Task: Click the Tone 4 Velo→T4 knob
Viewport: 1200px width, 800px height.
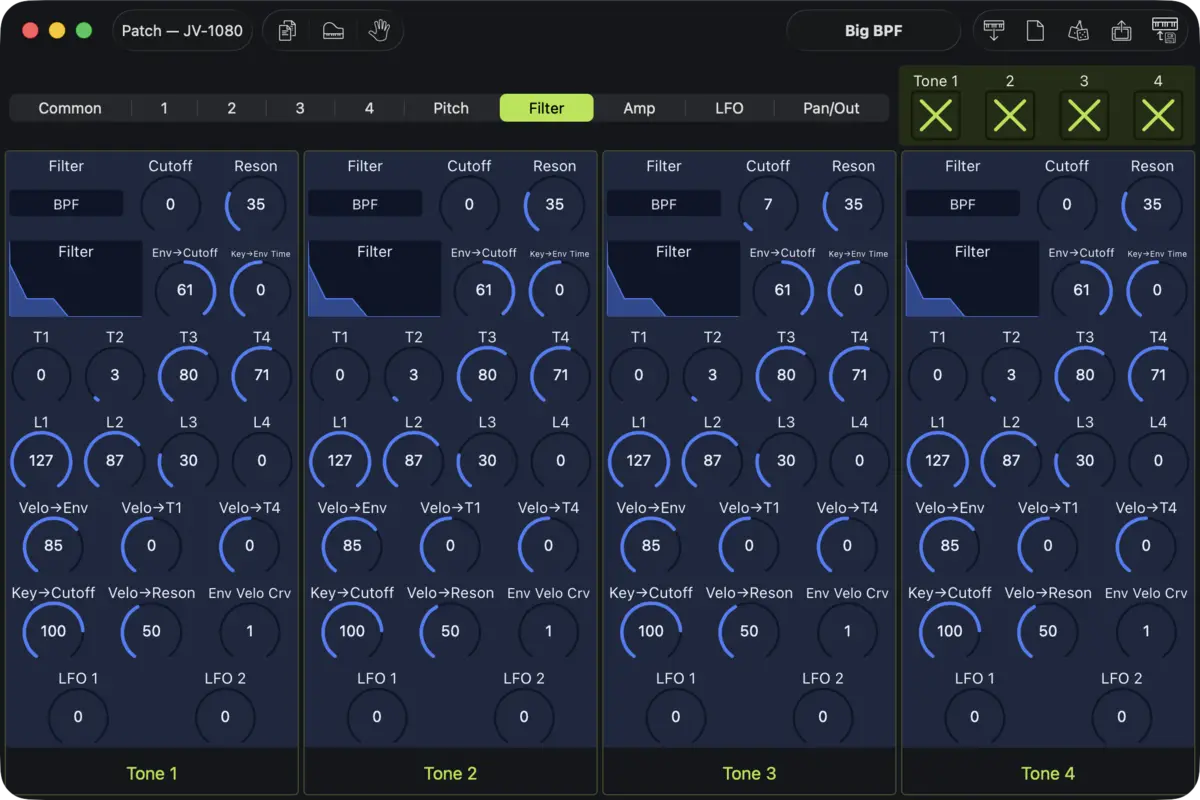Action: (1146, 546)
